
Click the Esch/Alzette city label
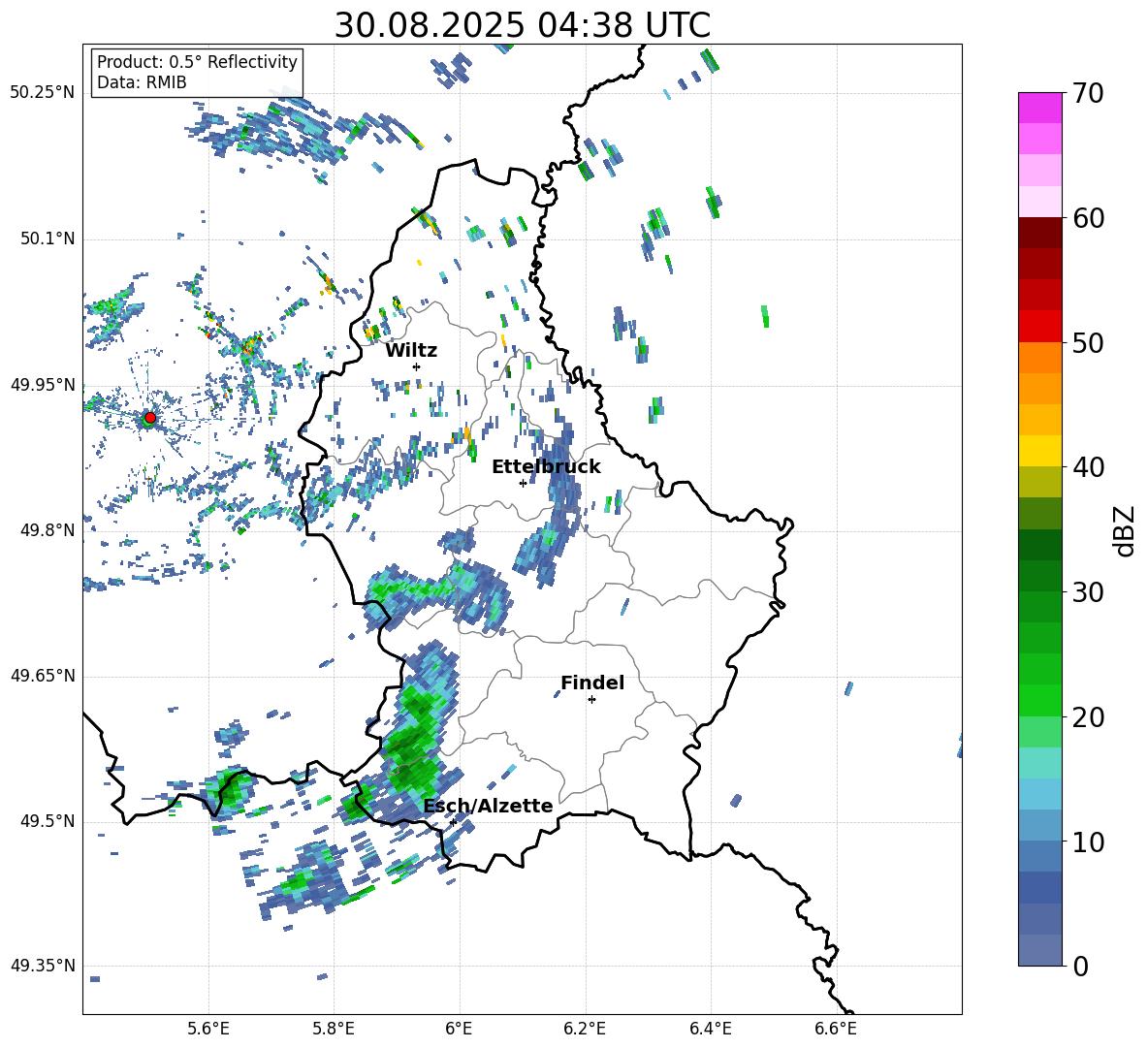(488, 806)
